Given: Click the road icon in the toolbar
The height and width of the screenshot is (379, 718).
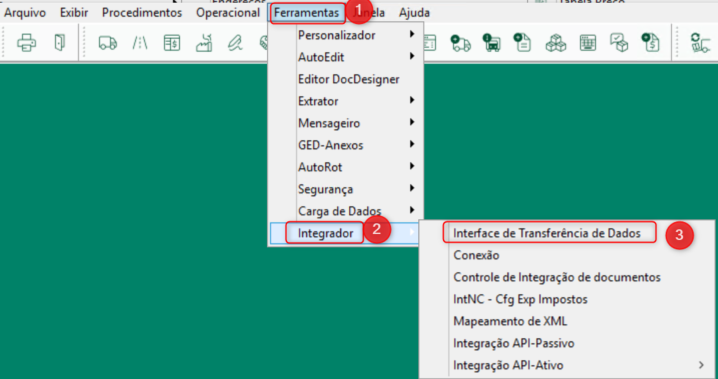Looking at the screenshot, I should [x=140, y=43].
